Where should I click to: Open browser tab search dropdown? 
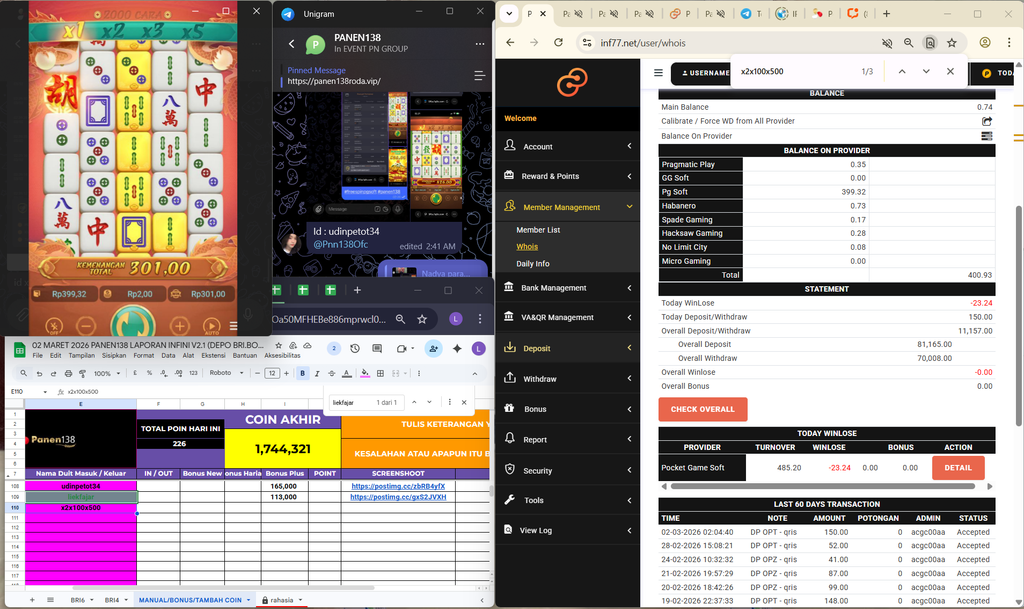pyautogui.click(x=509, y=13)
